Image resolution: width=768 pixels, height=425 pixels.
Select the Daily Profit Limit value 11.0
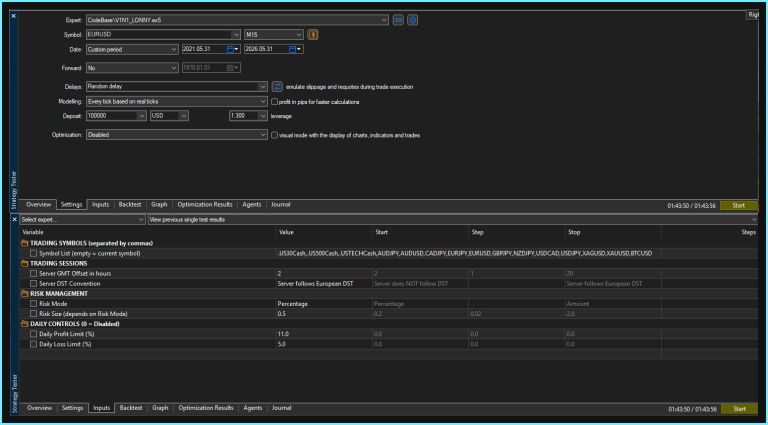[323, 334]
